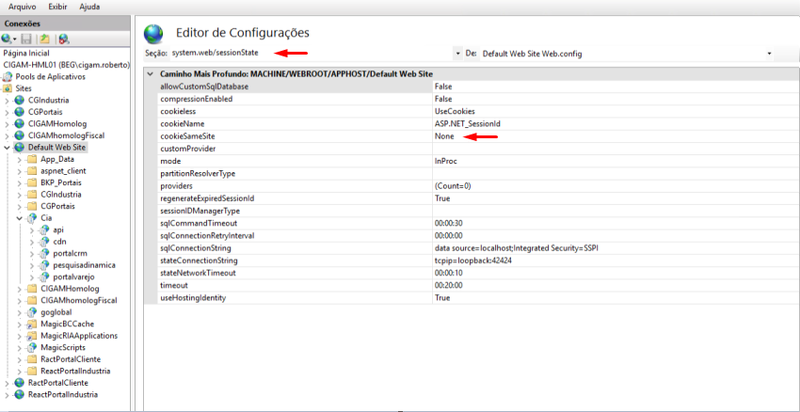Click the Pools de Aplicativos icon
Image resolution: width=800 pixels, height=412 pixels.
[8, 76]
